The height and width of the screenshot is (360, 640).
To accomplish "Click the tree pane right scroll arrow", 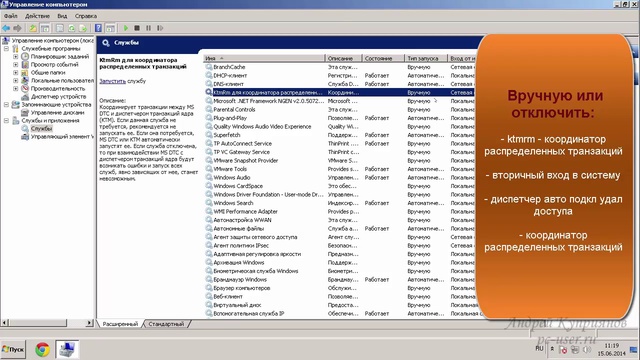I will 89,323.
